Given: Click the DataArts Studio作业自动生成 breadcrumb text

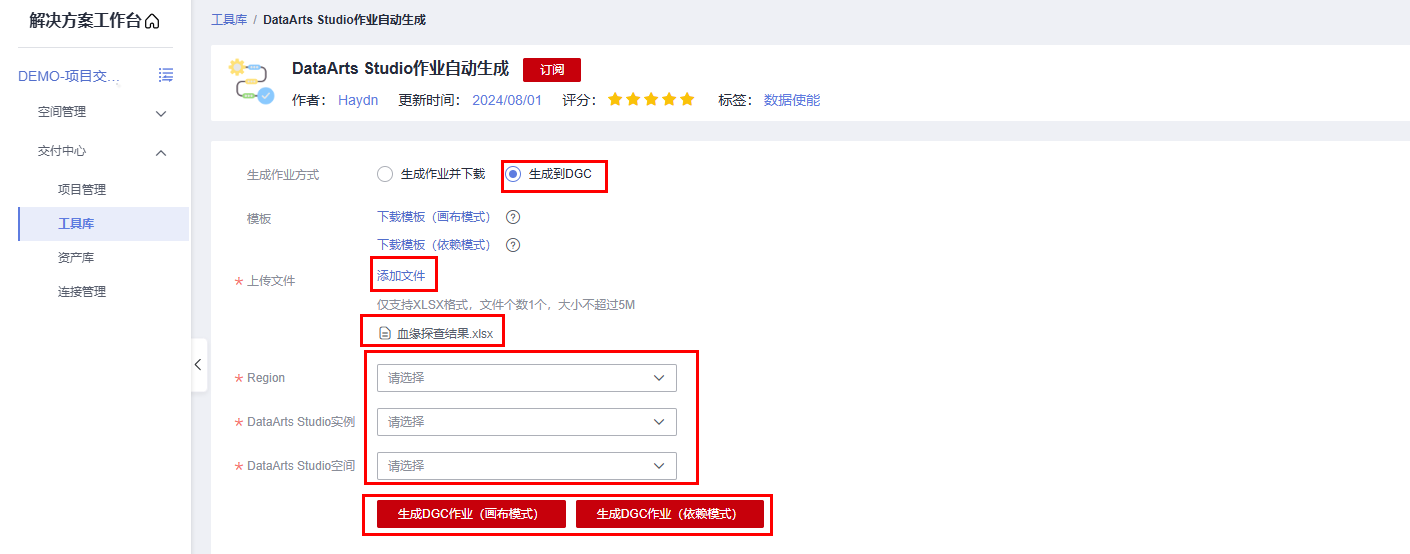Looking at the screenshot, I should [x=344, y=20].
